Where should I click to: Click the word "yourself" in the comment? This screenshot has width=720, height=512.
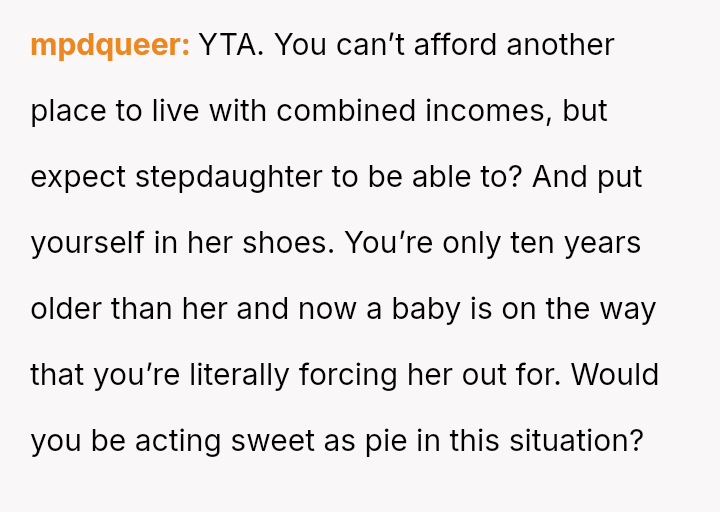click(87, 244)
